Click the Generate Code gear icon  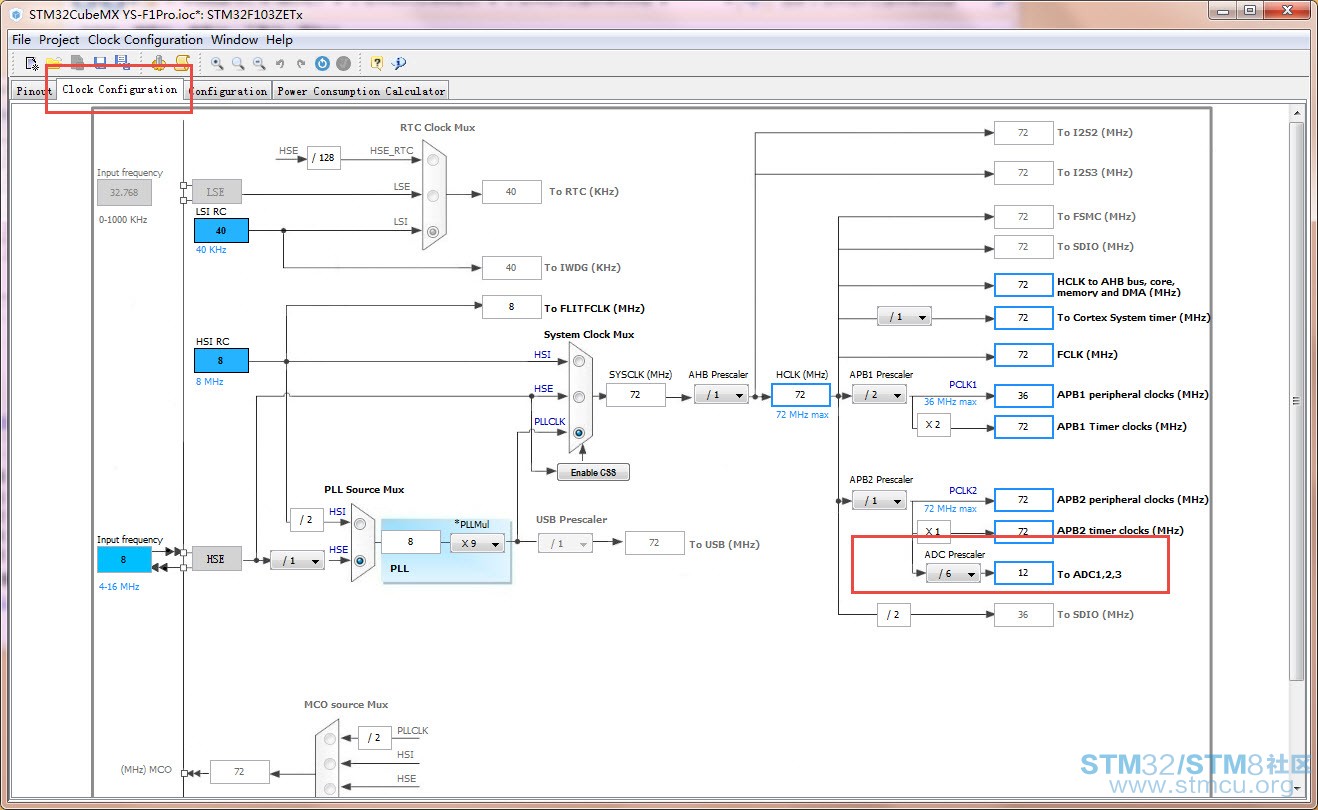coord(159,63)
